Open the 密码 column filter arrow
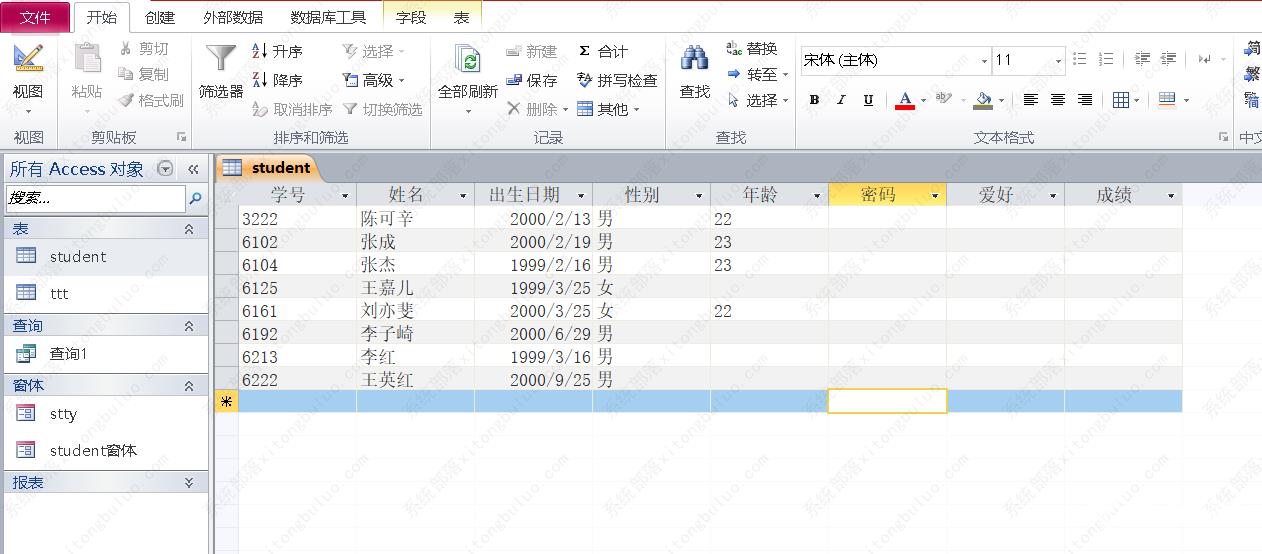The width and height of the screenshot is (1262, 554). click(x=935, y=195)
